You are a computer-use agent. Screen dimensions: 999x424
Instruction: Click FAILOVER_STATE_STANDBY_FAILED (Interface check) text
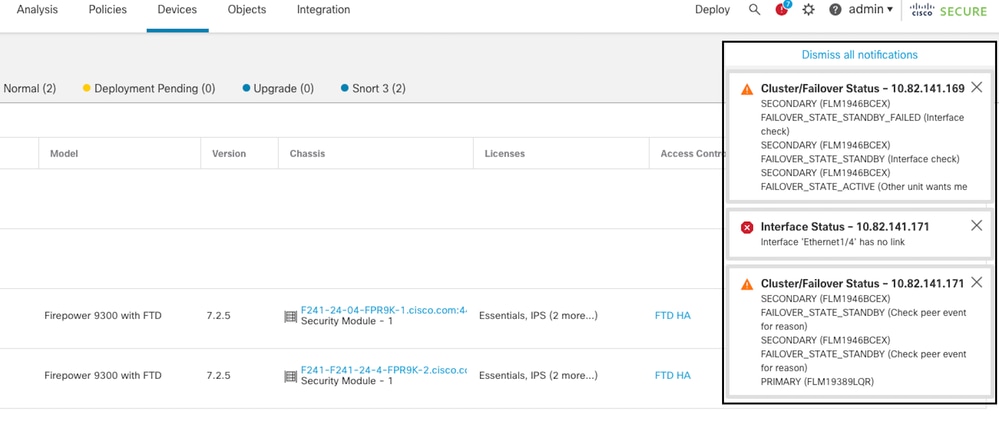(863, 124)
